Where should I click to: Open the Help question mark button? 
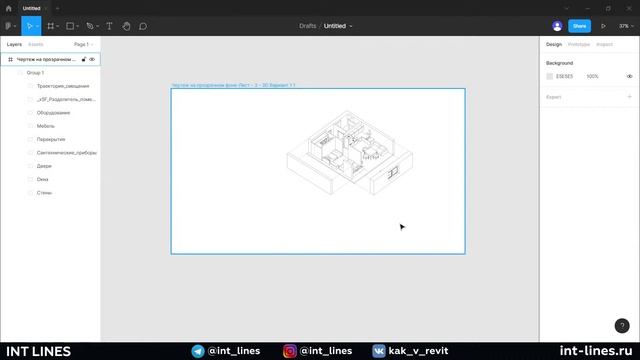point(622,326)
